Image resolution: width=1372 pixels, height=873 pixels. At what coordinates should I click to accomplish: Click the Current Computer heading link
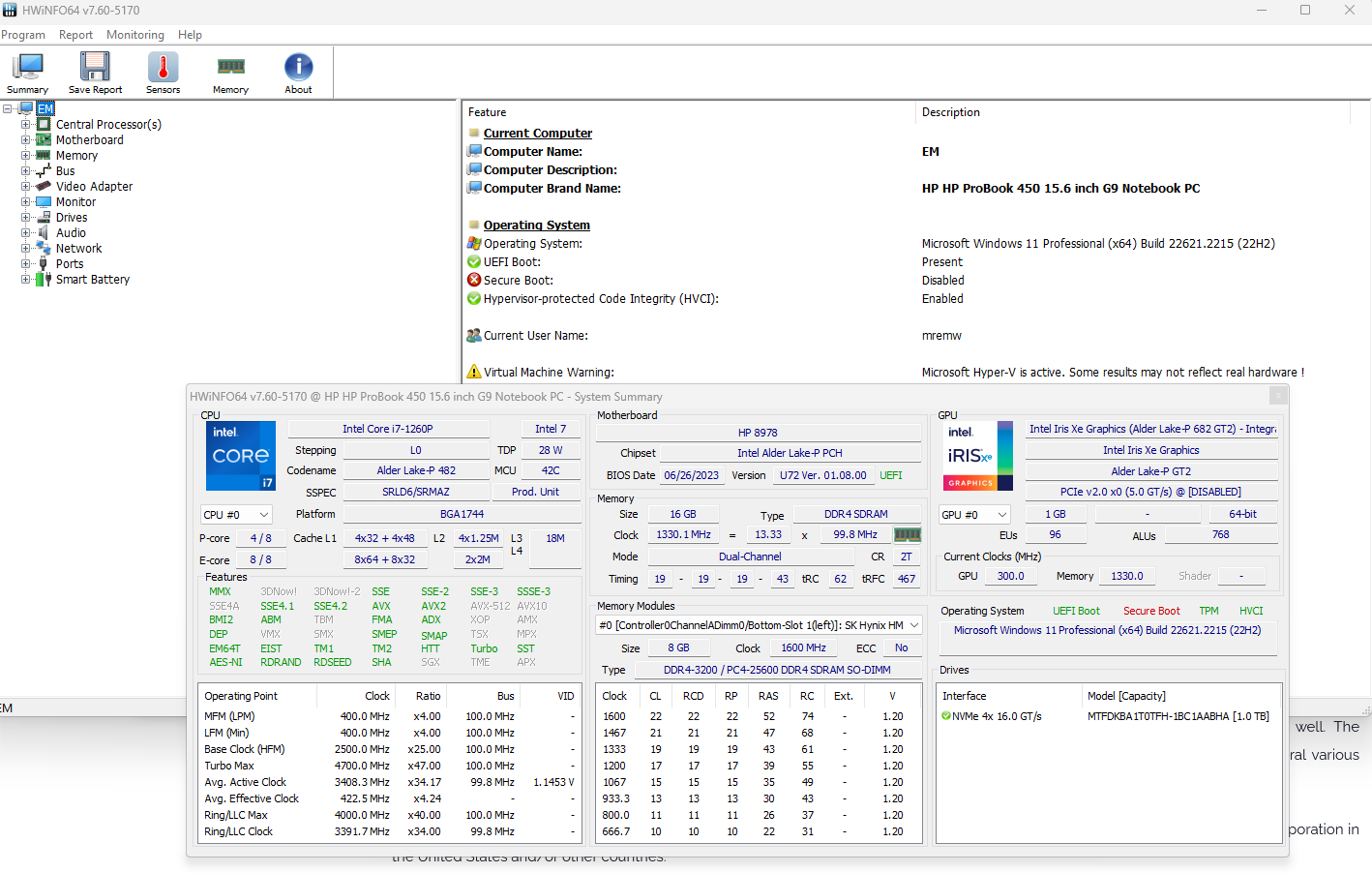tap(538, 134)
